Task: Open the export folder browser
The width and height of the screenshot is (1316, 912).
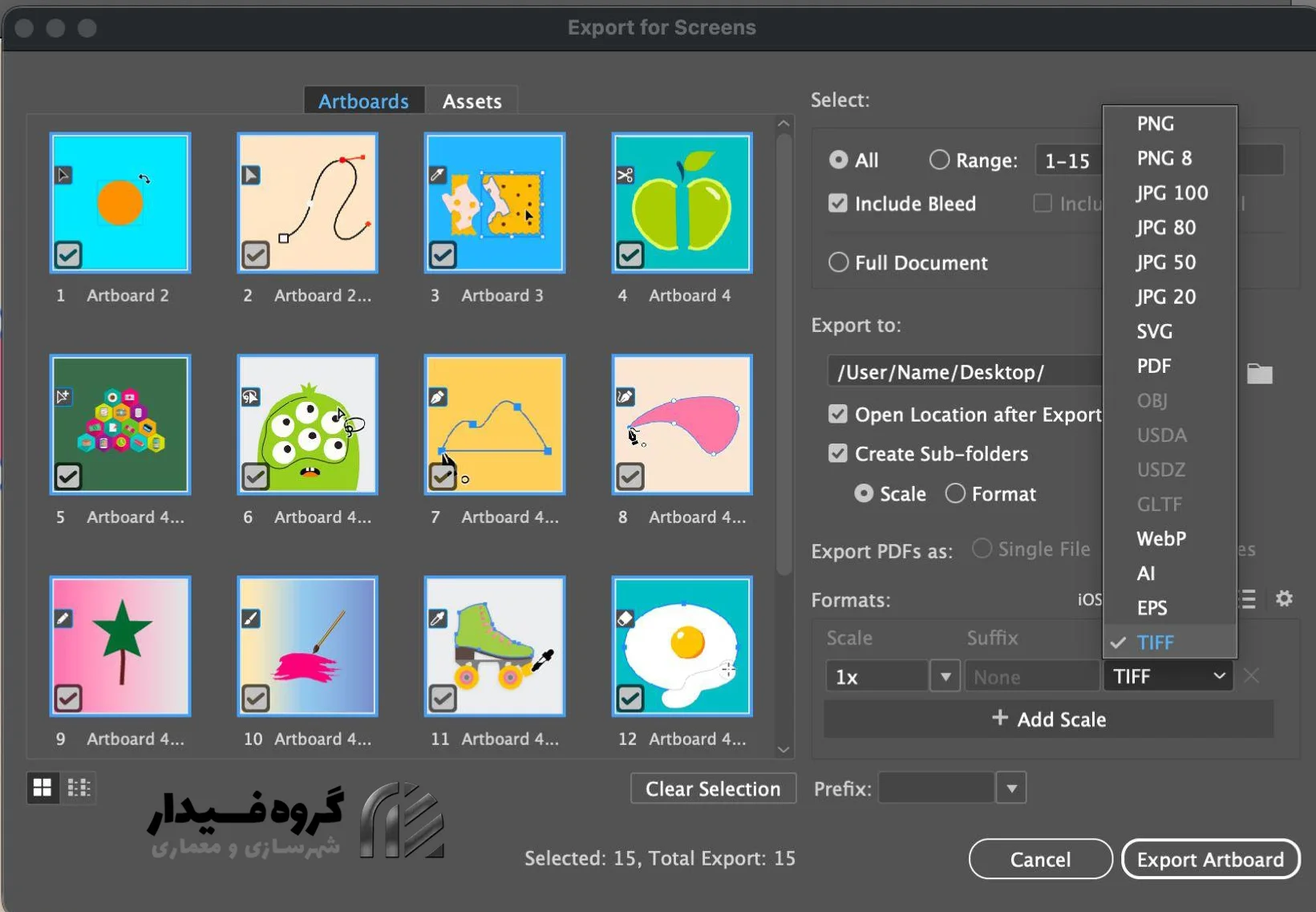Action: [1259, 373]
